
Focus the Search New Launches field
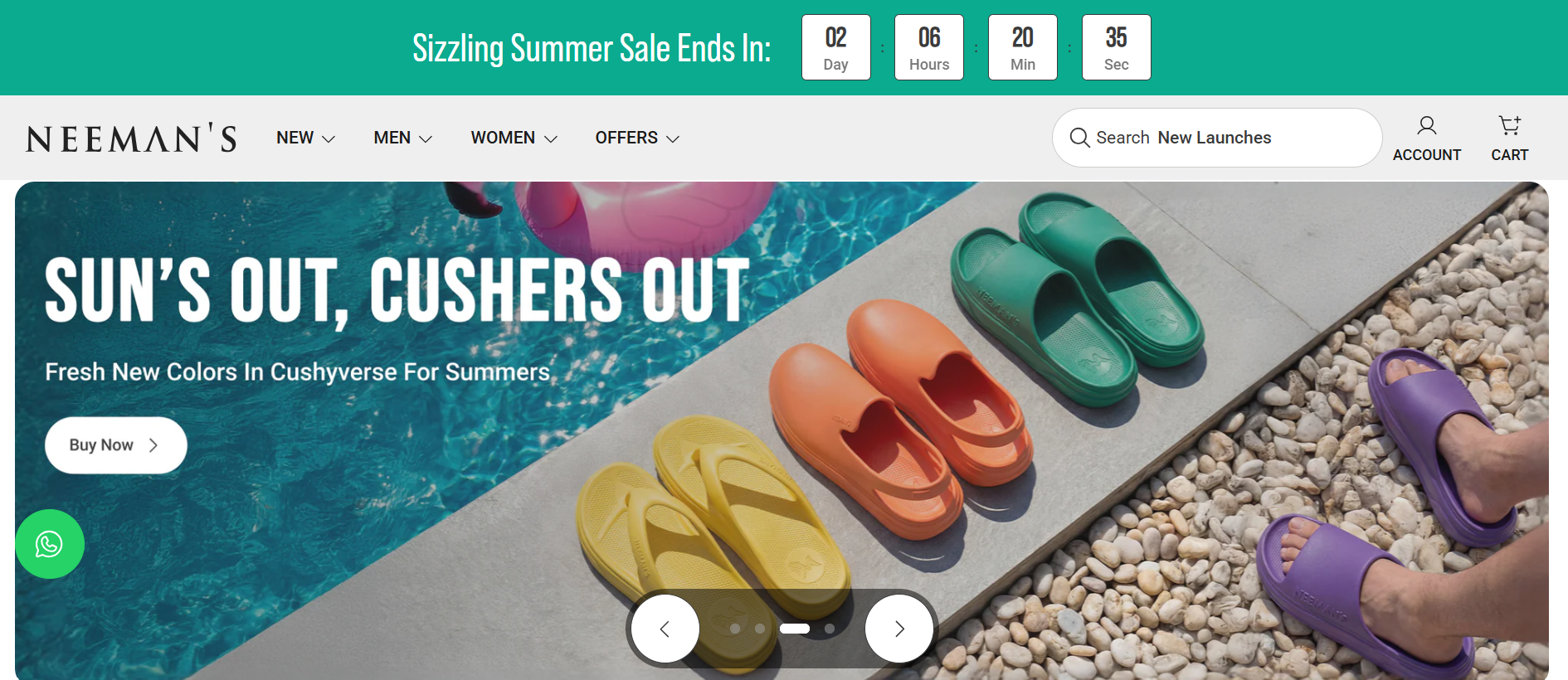pyautogui.click(x=1216, y=138)
